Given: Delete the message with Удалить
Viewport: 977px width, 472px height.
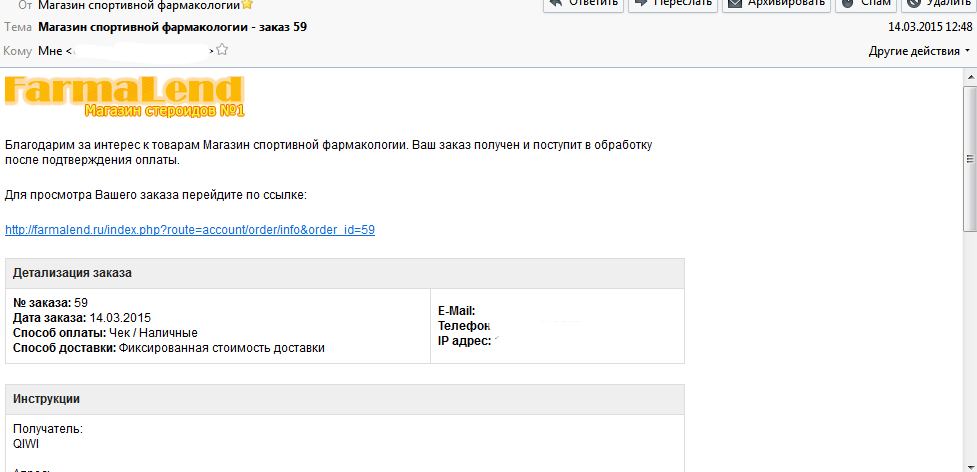Looking at the screenshot, I should point(935,3).
